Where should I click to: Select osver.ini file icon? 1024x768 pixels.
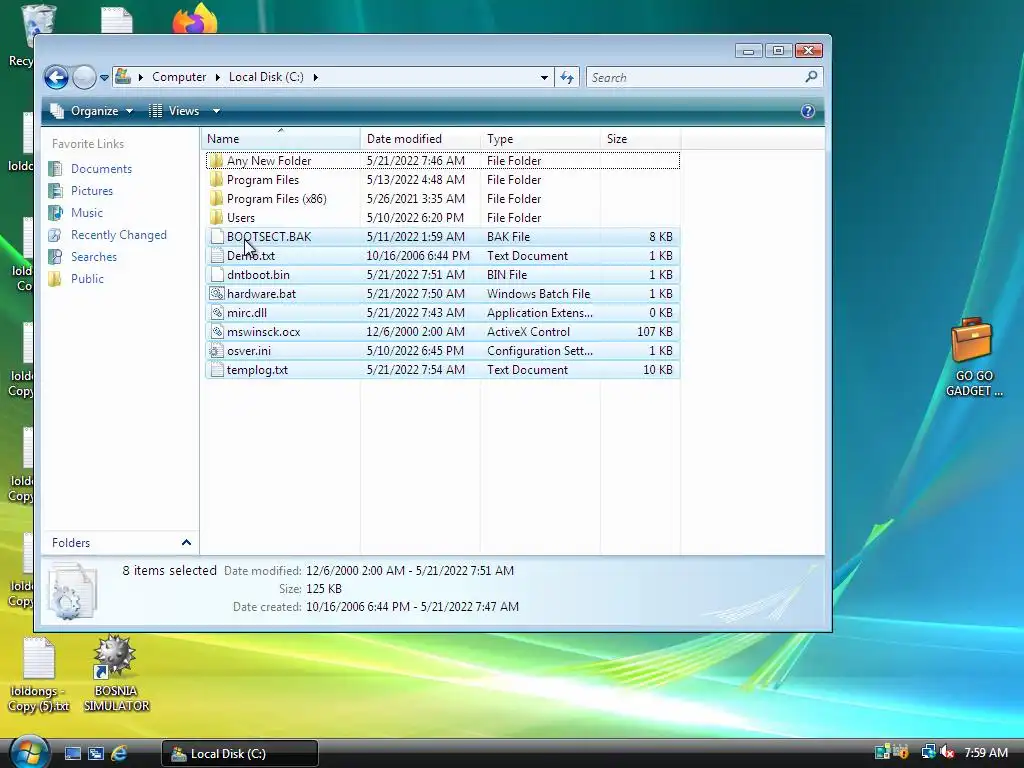point(216,351)
